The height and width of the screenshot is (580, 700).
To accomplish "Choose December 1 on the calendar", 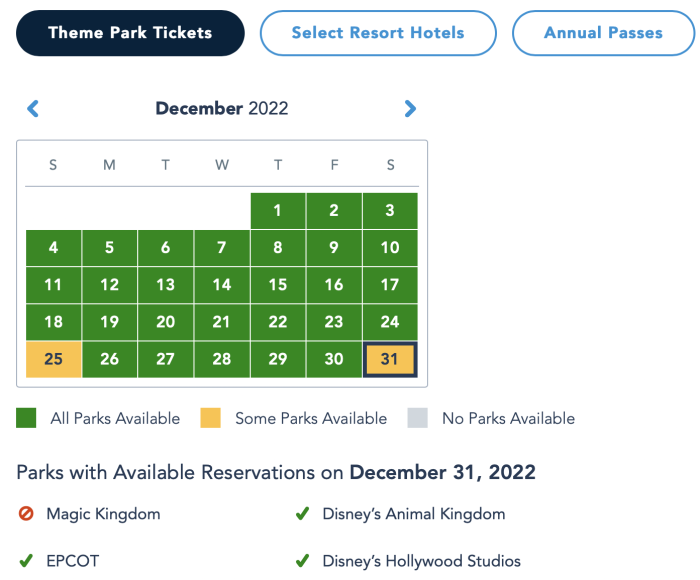I will click(x=278, y=211).
